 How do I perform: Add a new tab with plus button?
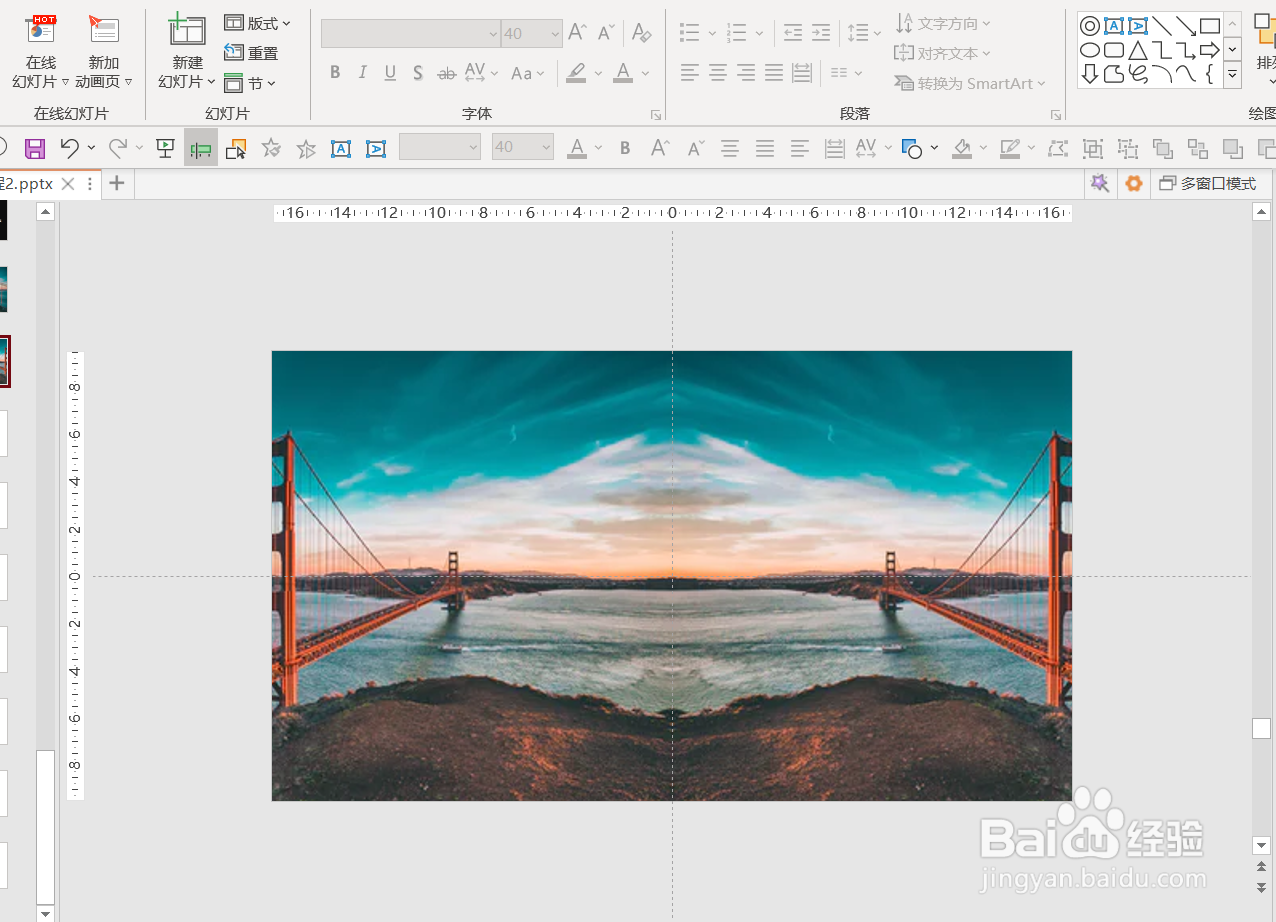117,183
